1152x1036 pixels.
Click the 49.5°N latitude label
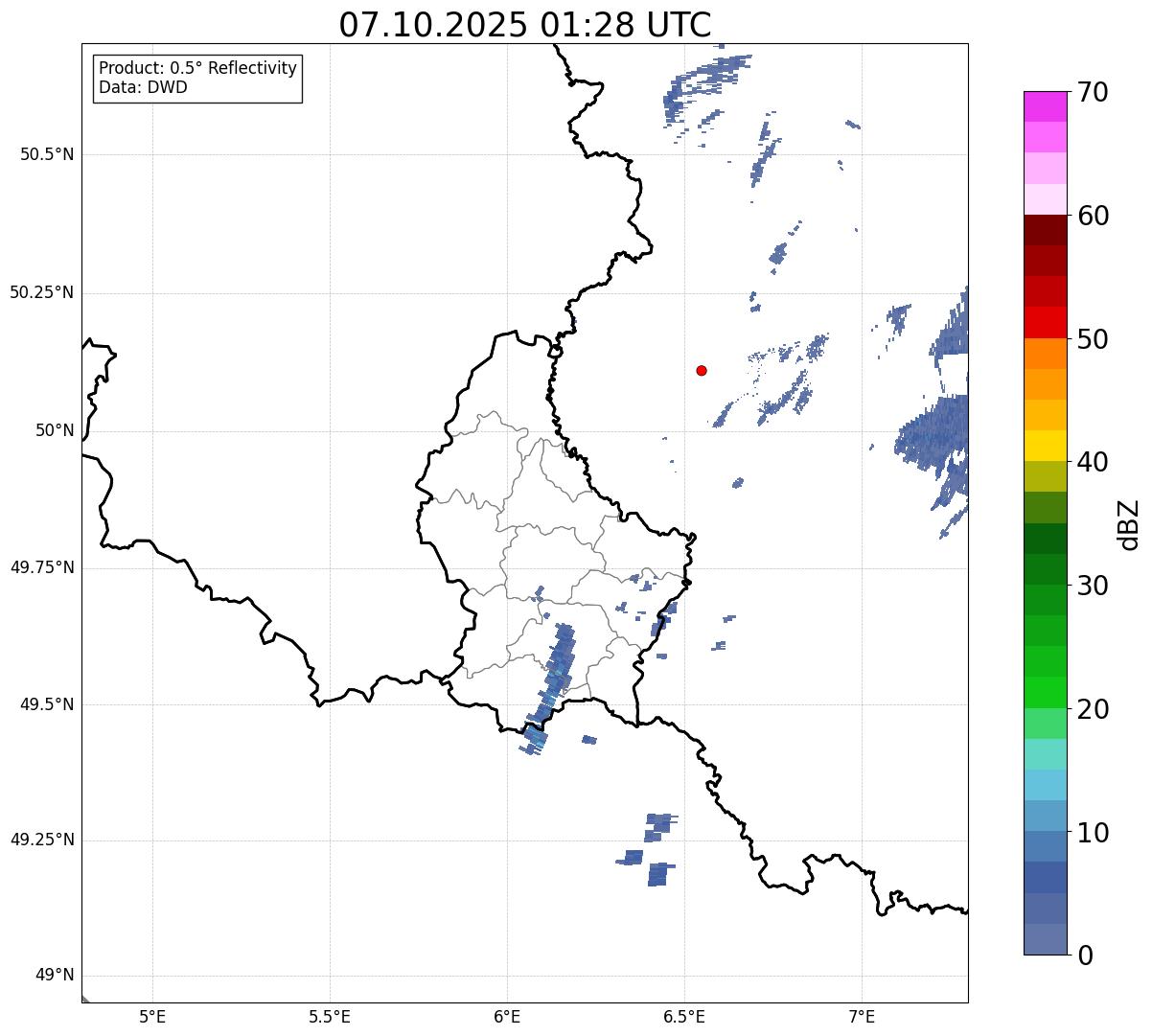coord(47,704)
